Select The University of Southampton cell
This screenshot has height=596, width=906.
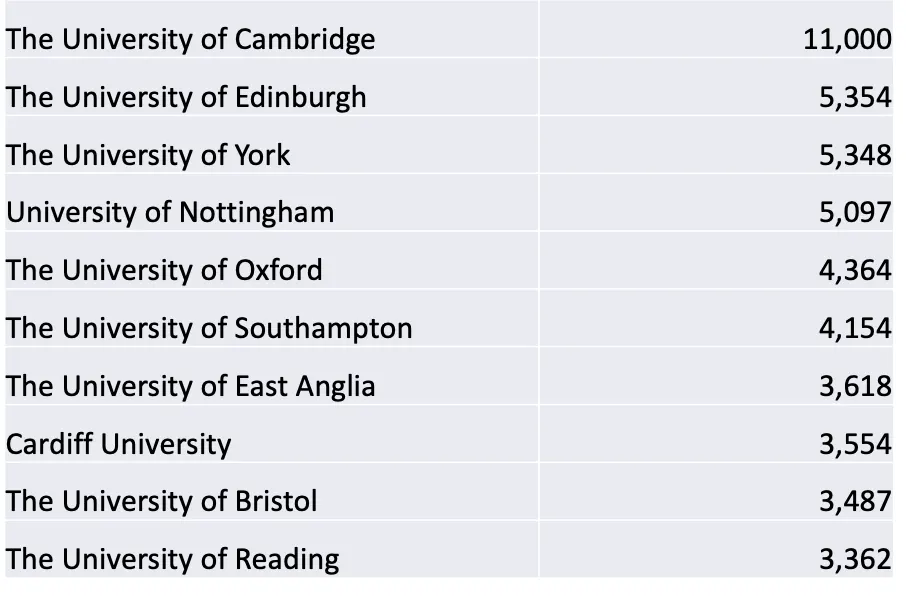click(272, 318)
